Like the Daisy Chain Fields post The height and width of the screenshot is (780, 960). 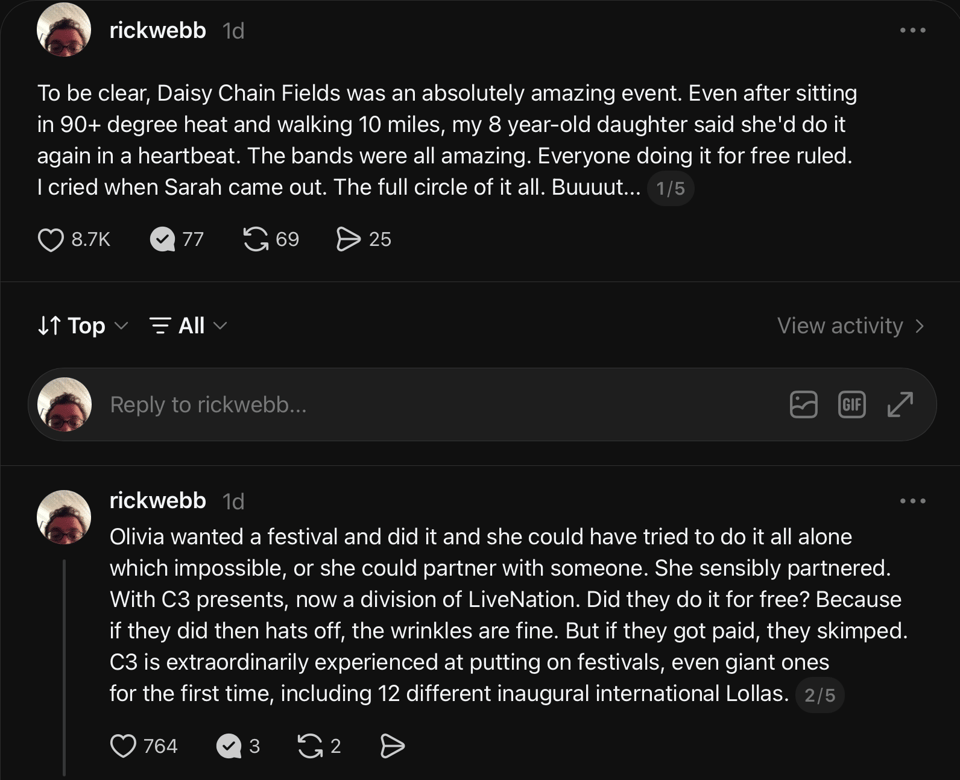pos(51,239)
